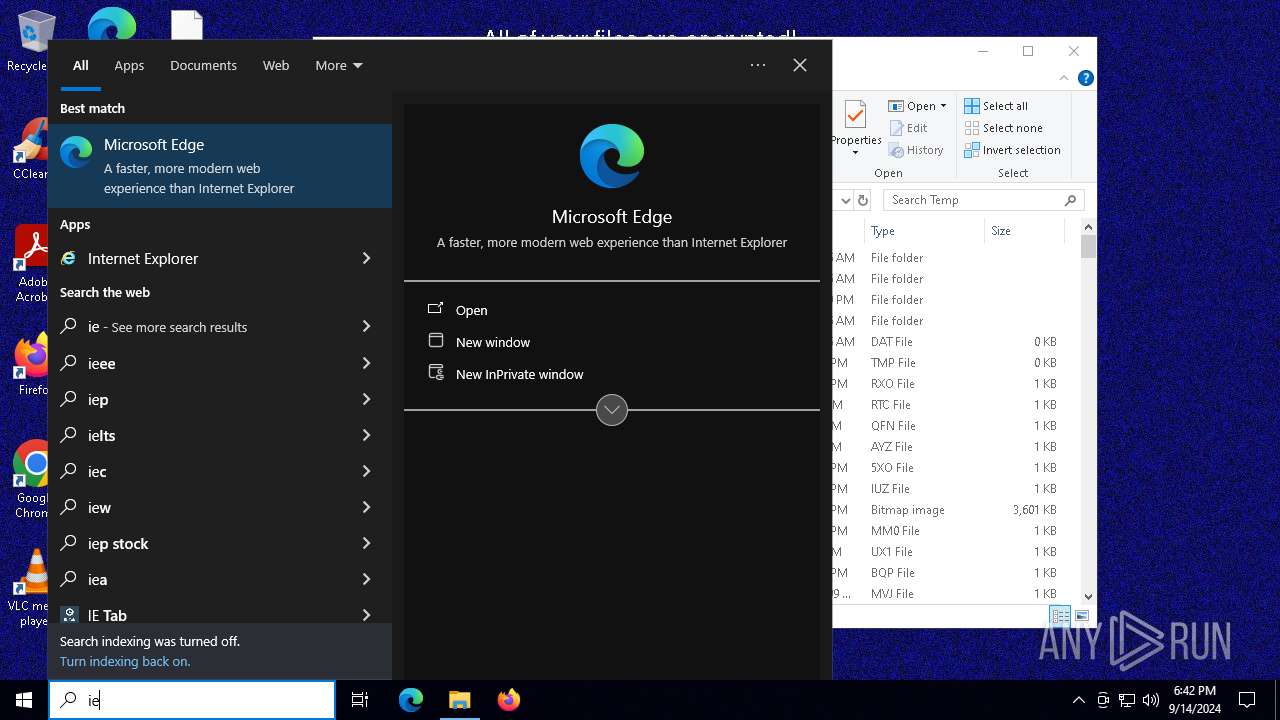Click the network icon in system tray
Image resolution: width=1280 pixels, height=720 pixels.
pos(1127,700)
